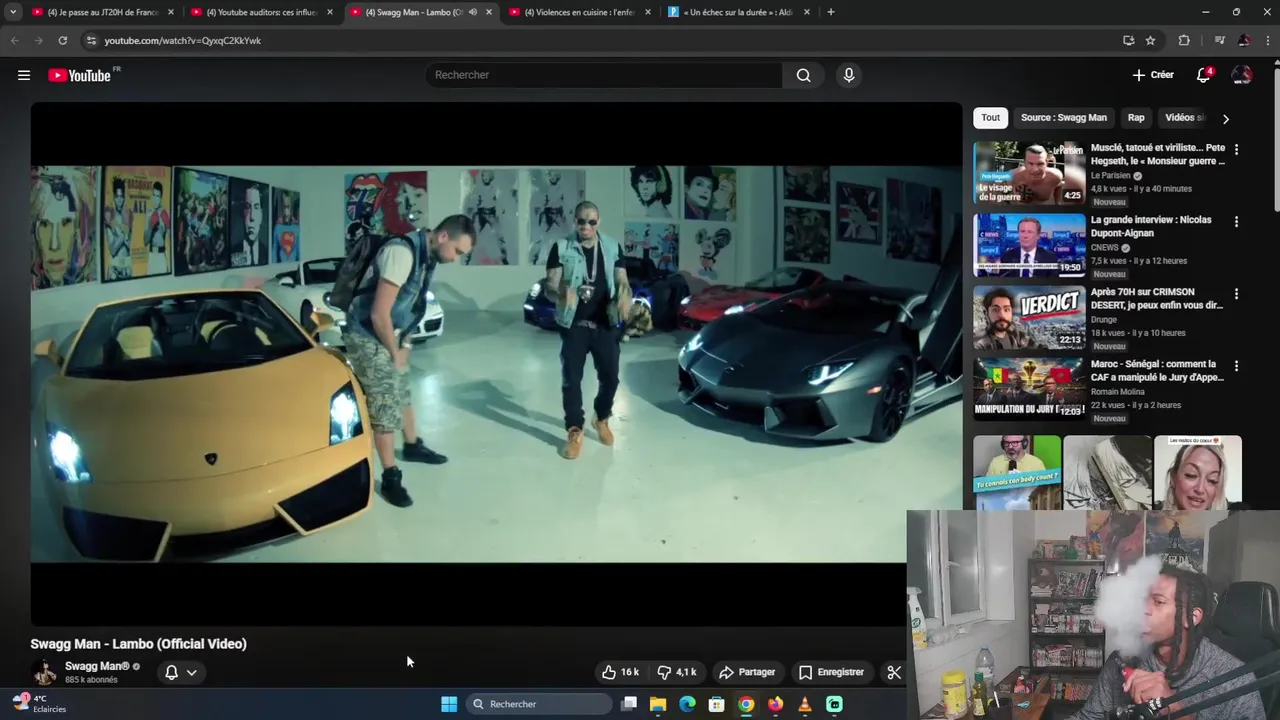Open the Maroc - Sénégal video thumbnail

(1029, 389)
